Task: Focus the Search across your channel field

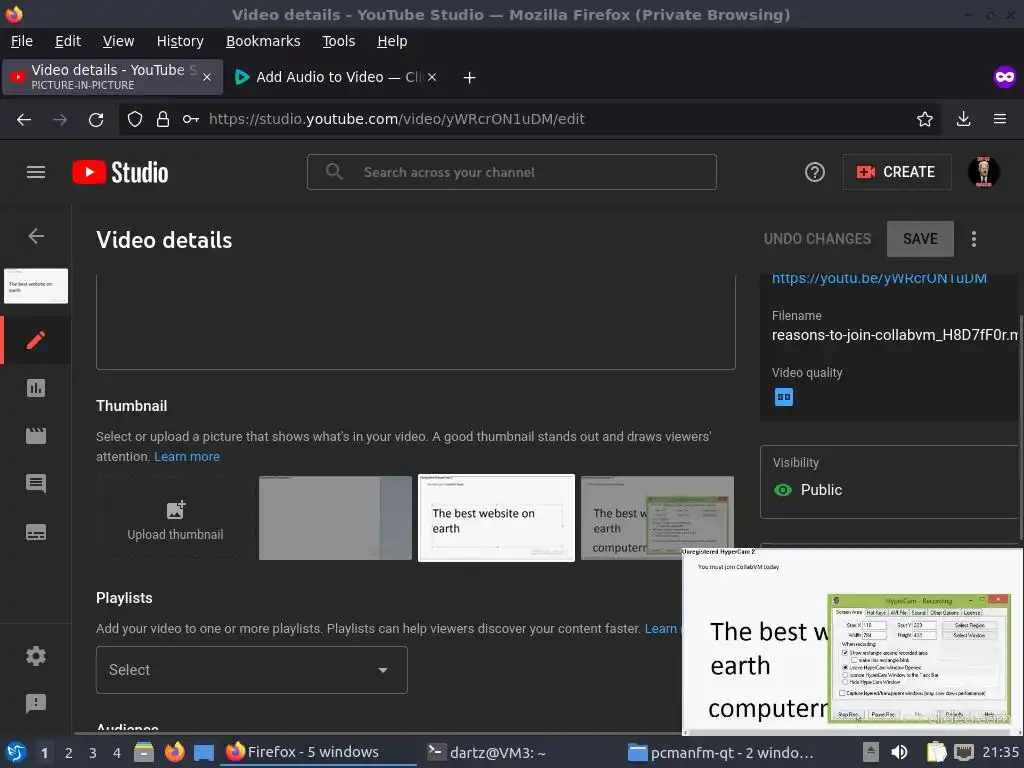Action: coord(512,172)
